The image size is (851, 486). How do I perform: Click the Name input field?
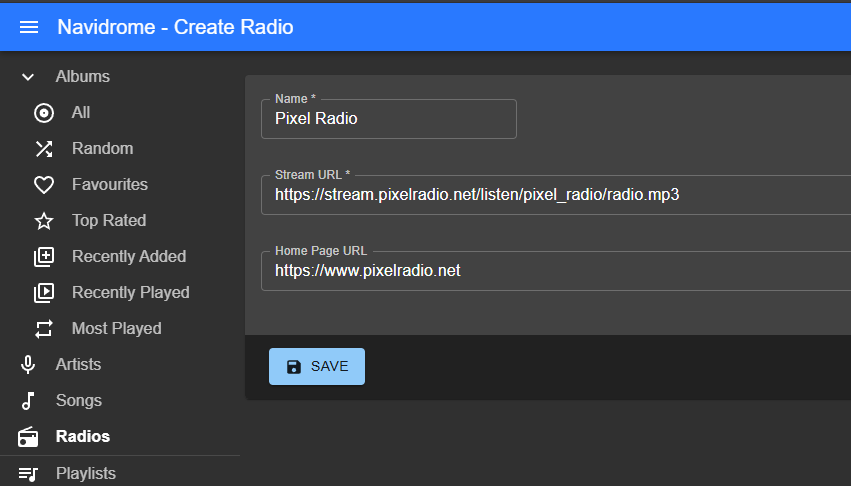pos(388,119)
